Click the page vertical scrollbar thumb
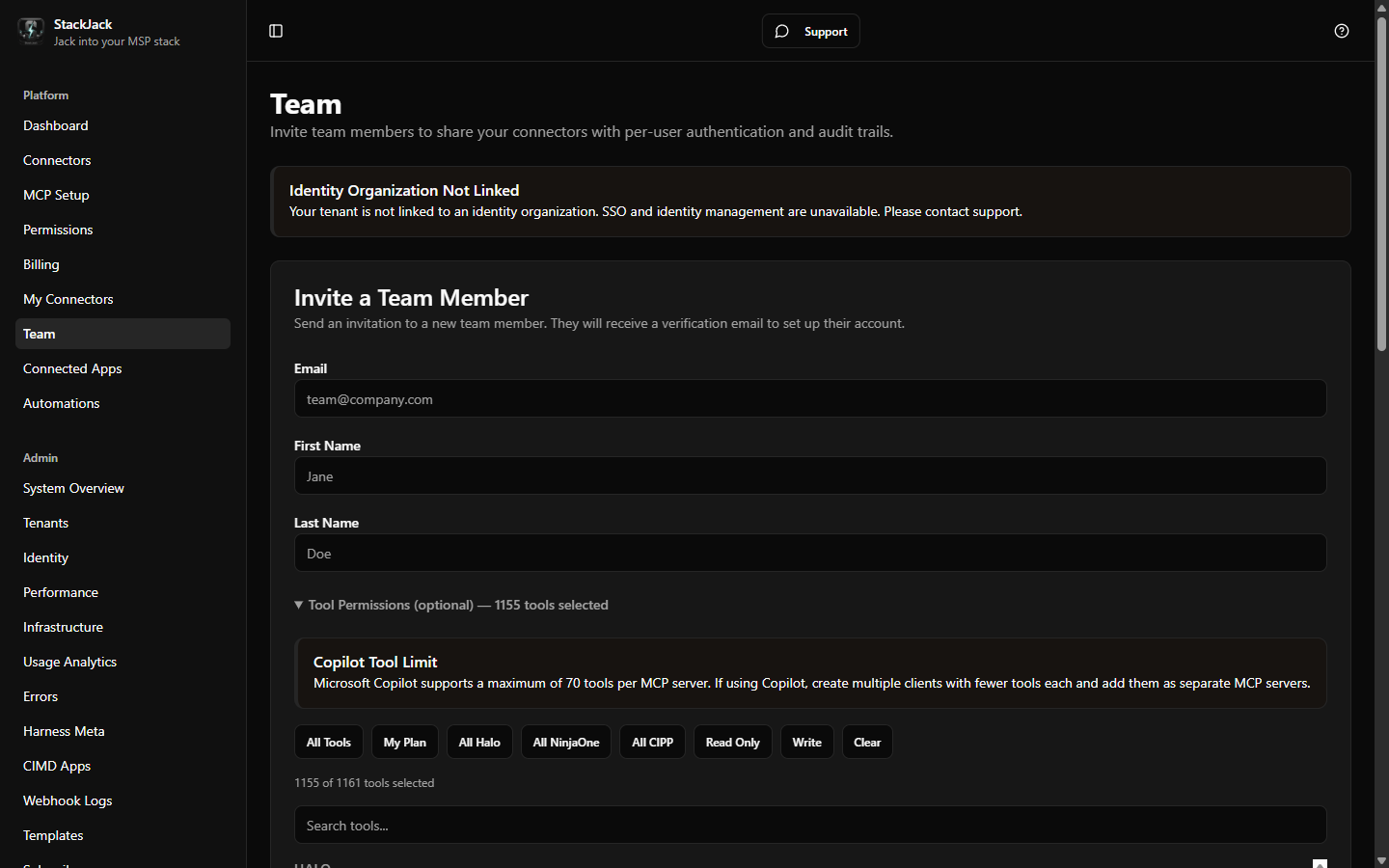This screenshot has height=868, width=1389. tap(1381, 183)
